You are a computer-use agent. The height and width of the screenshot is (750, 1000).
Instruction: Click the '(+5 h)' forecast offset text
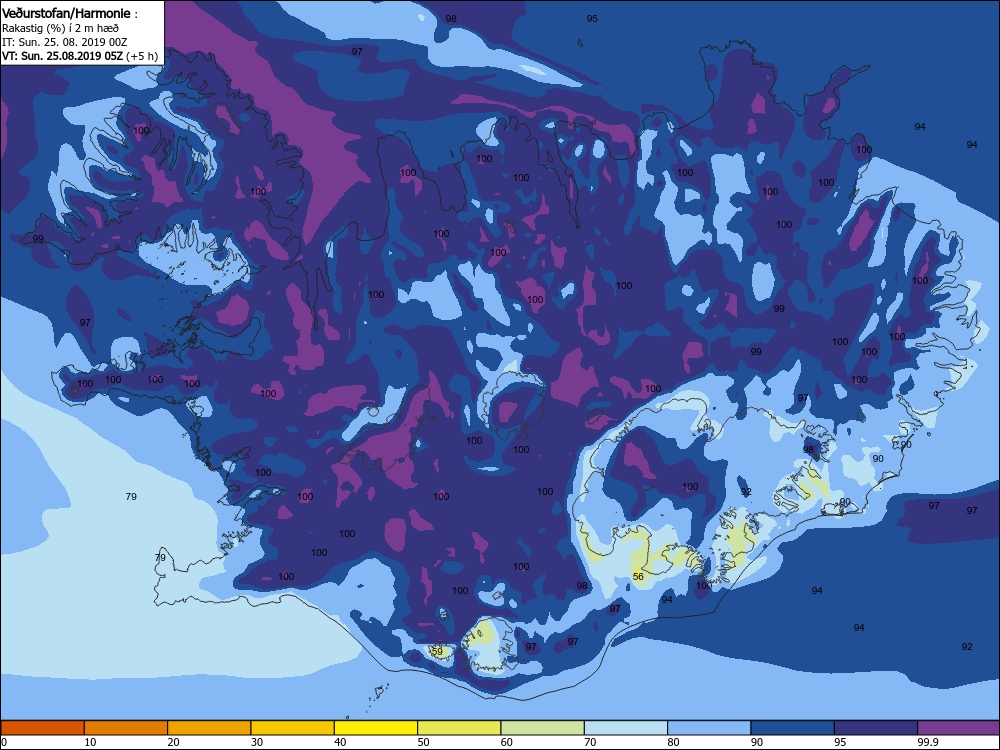click(142, 56)
